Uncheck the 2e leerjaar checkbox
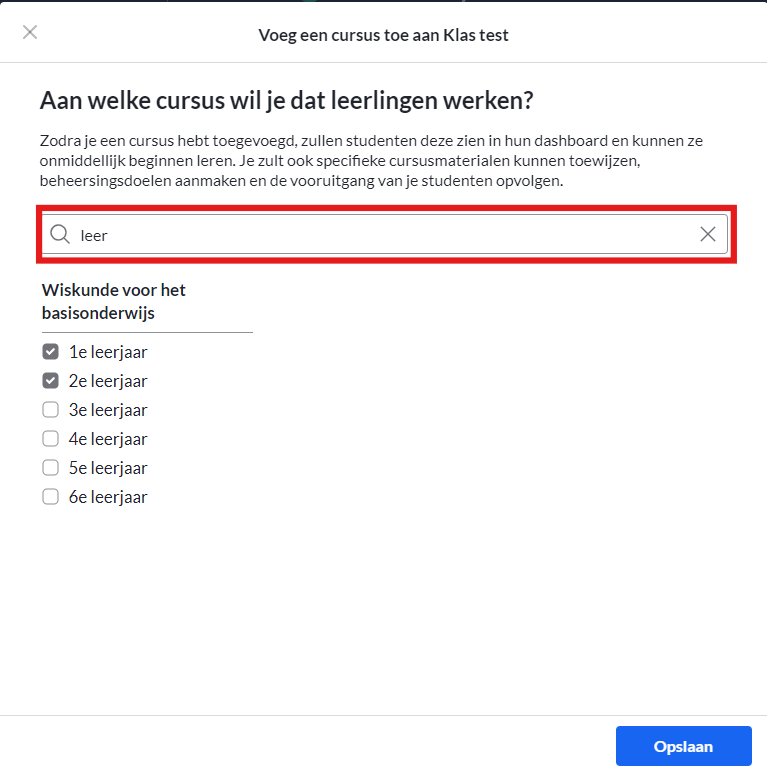Viewport: 767px width, 772px height. click(51, 381)
